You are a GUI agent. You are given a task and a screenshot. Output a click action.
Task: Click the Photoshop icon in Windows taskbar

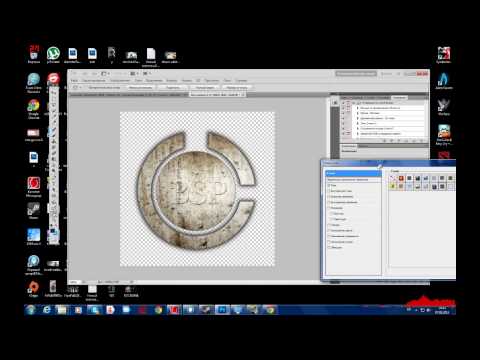click(222, 310)
